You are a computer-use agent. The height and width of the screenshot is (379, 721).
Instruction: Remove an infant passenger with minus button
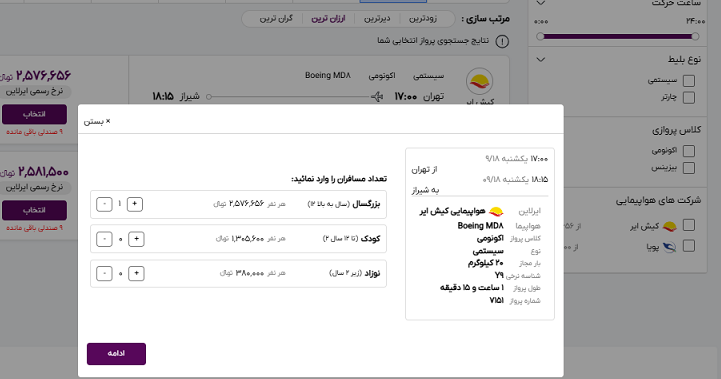pos(104,273)
